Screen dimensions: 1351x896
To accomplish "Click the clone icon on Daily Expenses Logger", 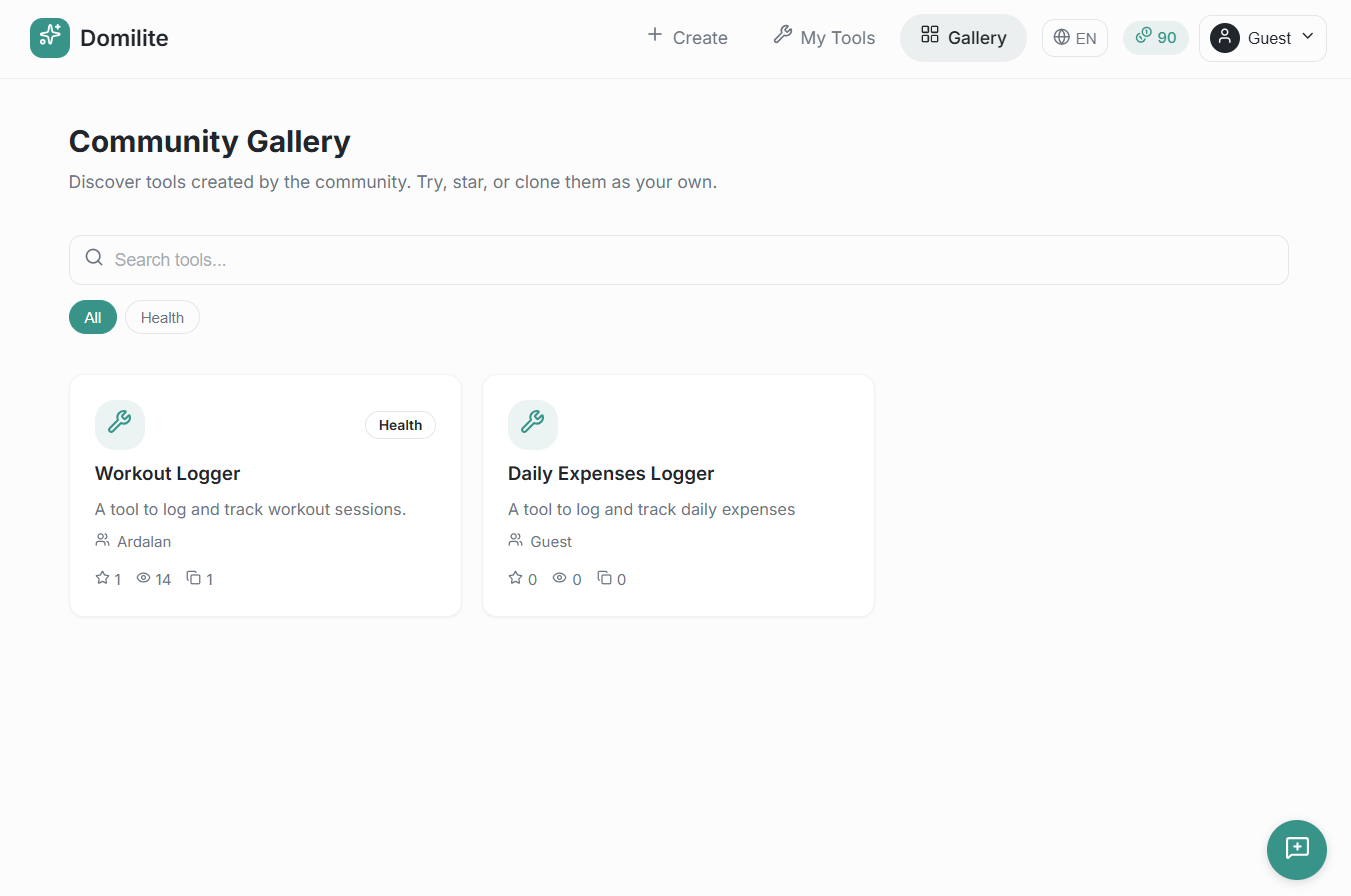I will [606, 577].
